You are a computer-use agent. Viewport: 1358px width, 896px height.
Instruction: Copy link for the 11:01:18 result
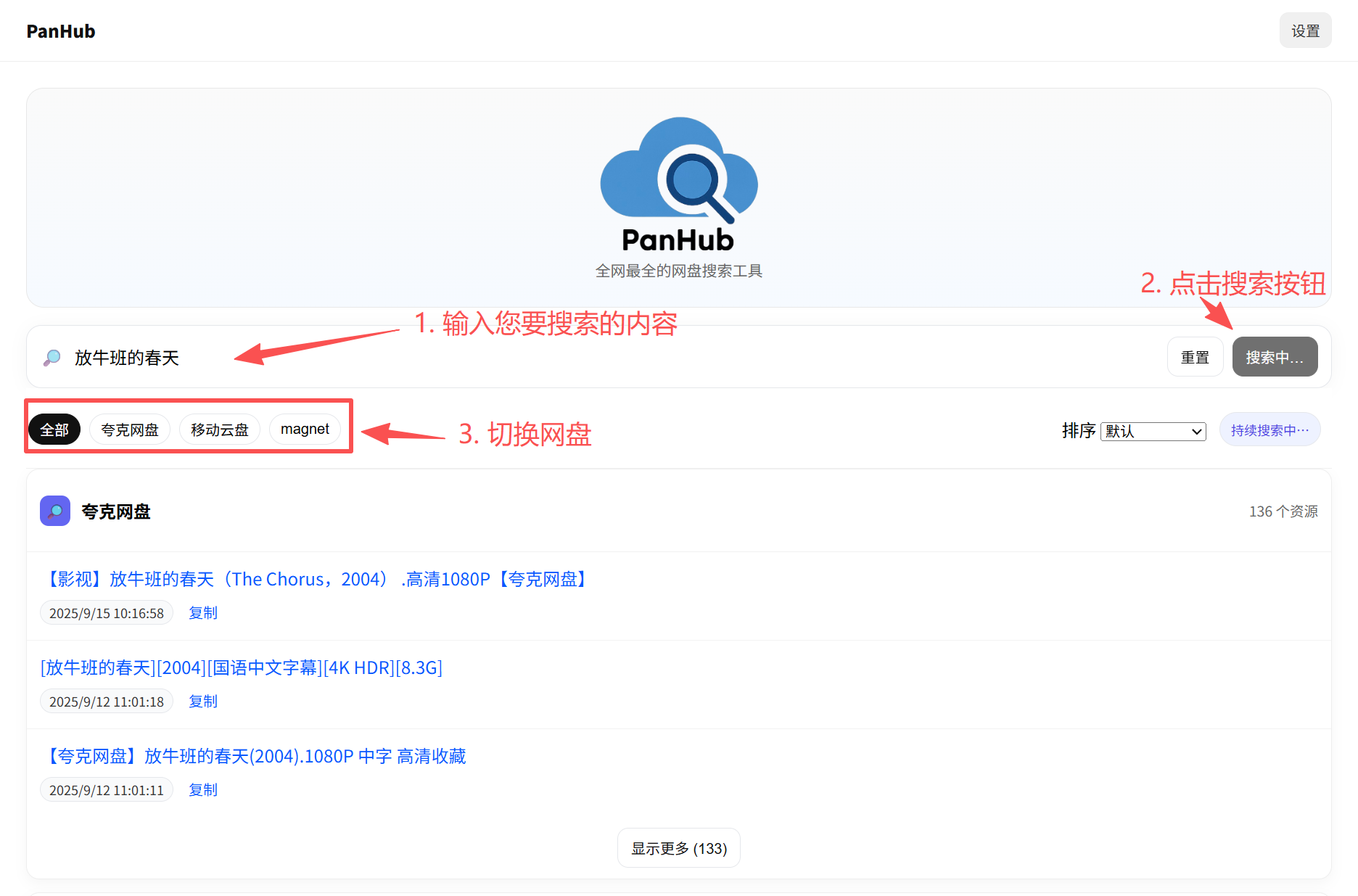click(203, 702)
